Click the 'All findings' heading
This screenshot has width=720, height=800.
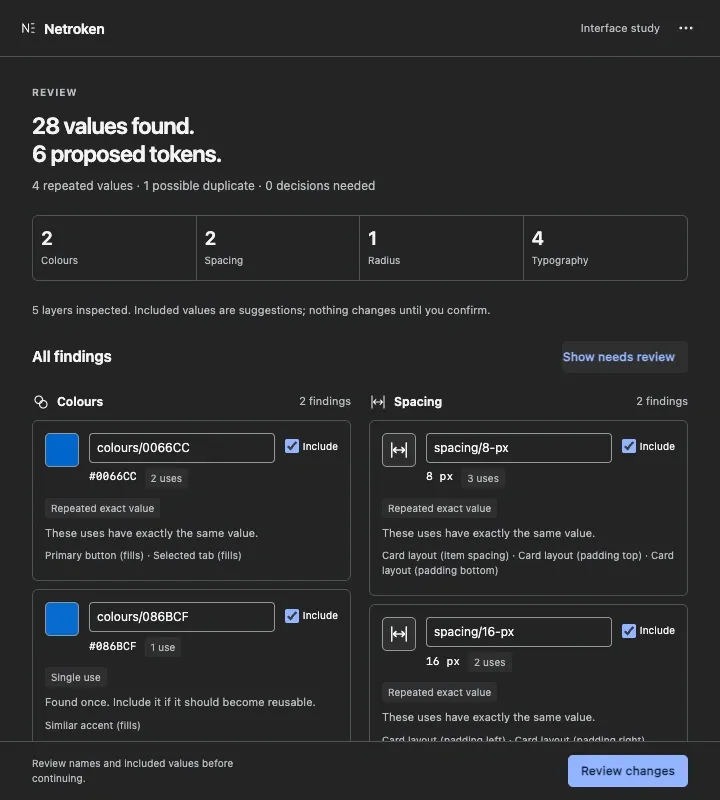click(x=71, y=357)
